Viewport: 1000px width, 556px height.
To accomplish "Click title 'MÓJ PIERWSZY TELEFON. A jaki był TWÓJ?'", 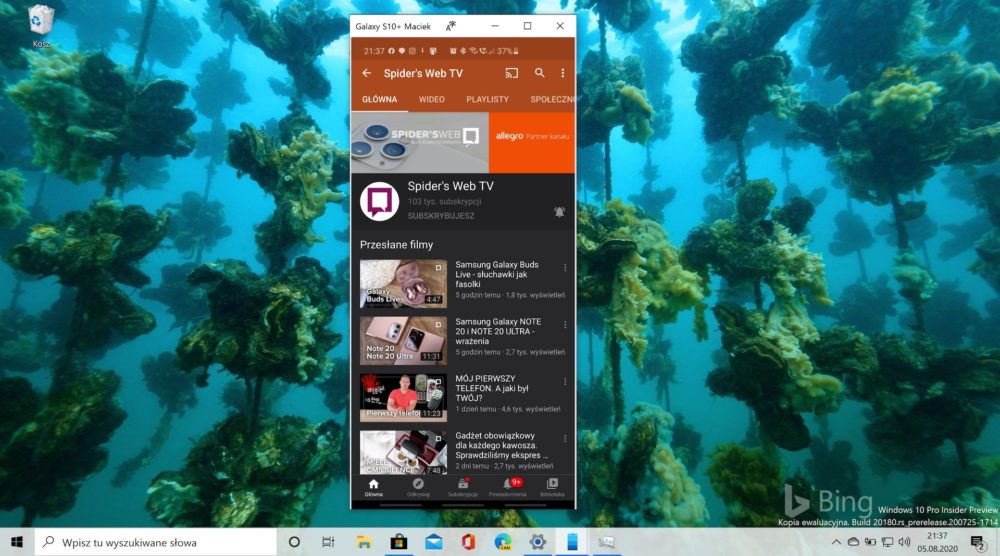I will [492, 388].
